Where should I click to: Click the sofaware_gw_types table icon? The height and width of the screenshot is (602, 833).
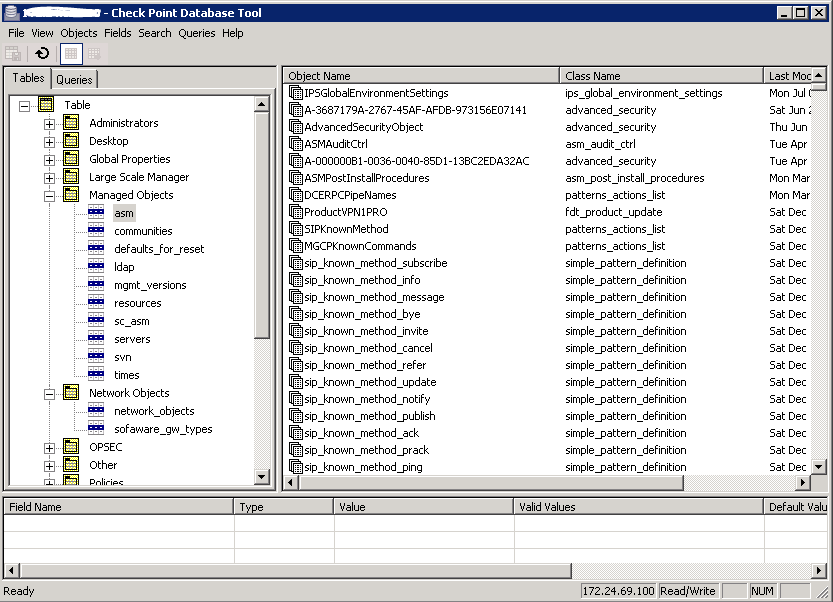coord(96,429)
